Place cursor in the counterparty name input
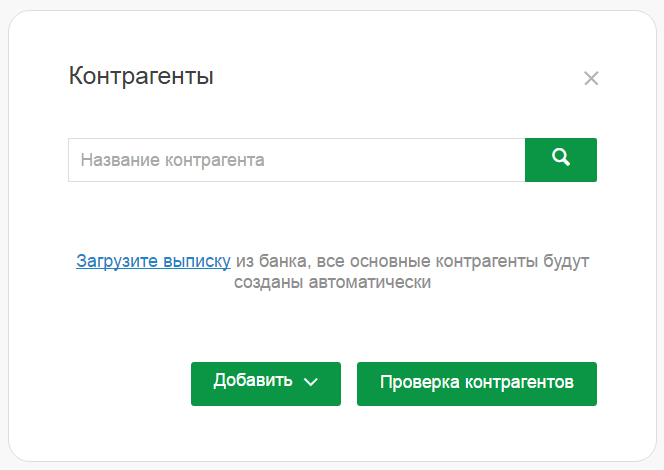The width and height of the screenshot is (664, 470). tap(296, 160)
